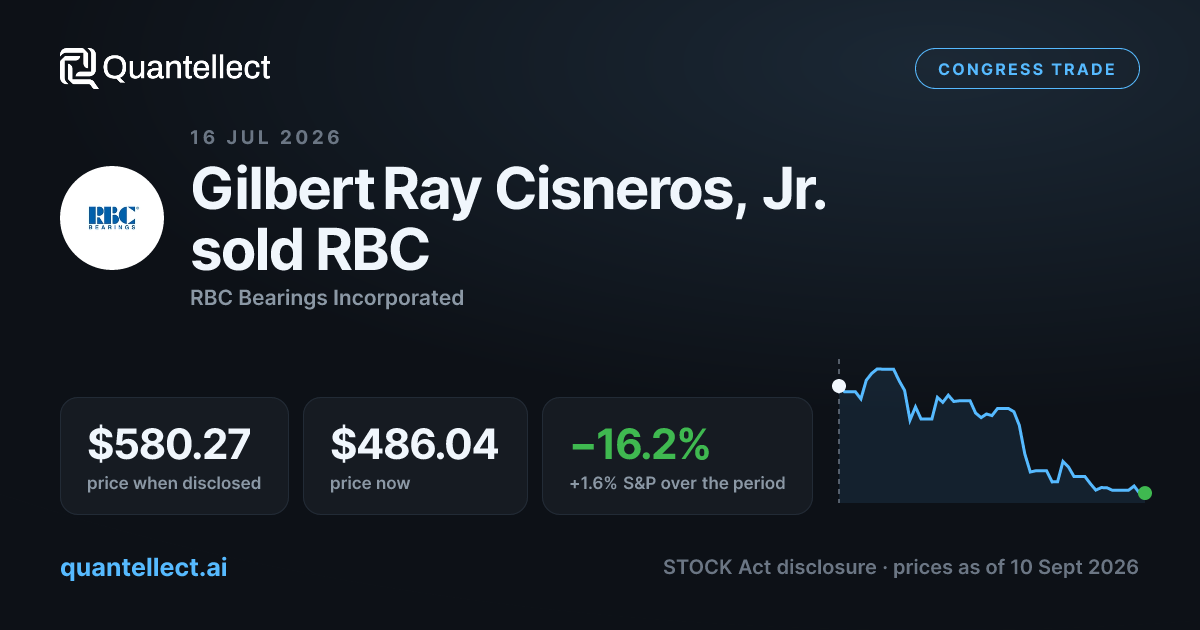The image size is (1200, 630).
Task: Click the Quantellect logo icon
Action: [x=79, y=68]
